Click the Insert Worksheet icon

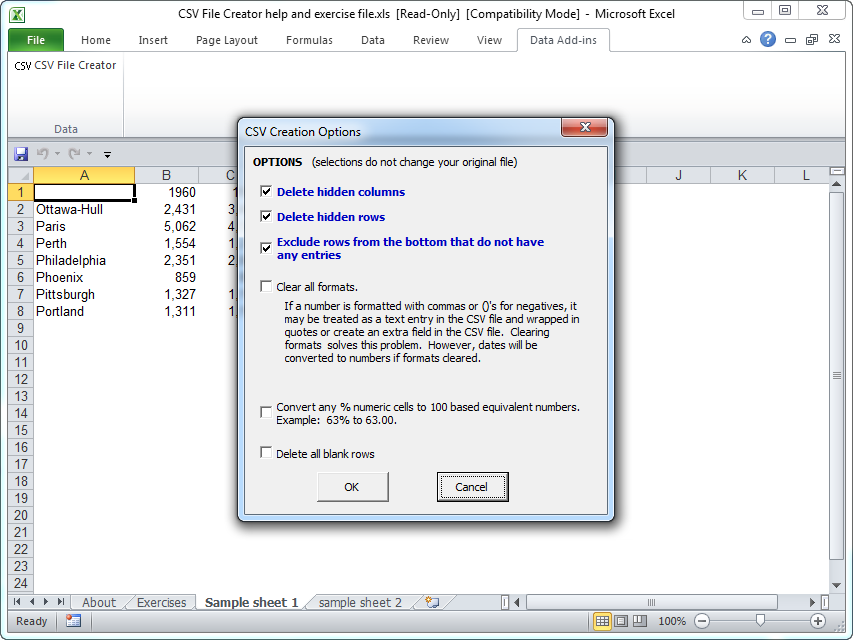click(x=432, y=602)
